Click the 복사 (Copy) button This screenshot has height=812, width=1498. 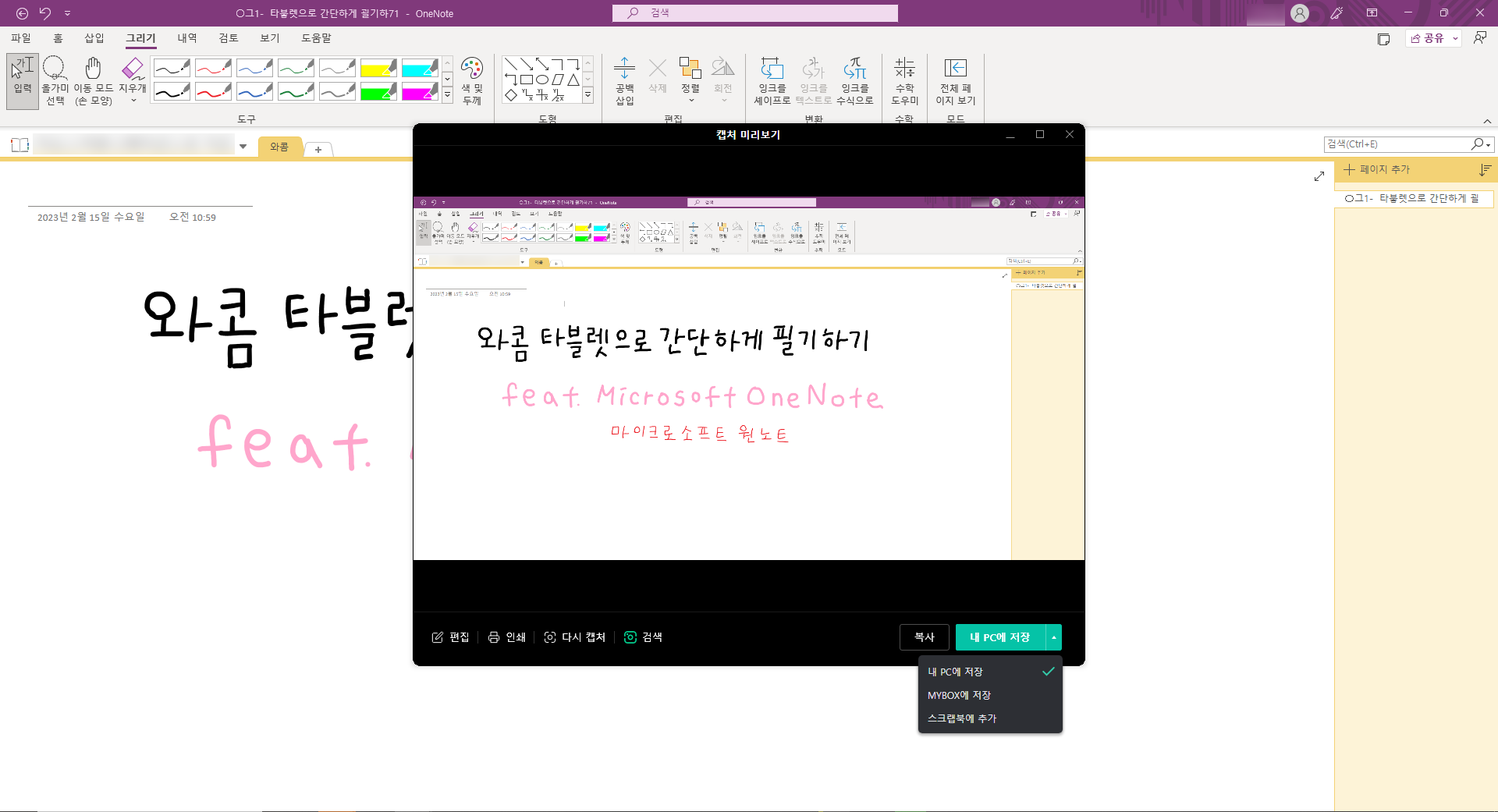click(925, 637)
